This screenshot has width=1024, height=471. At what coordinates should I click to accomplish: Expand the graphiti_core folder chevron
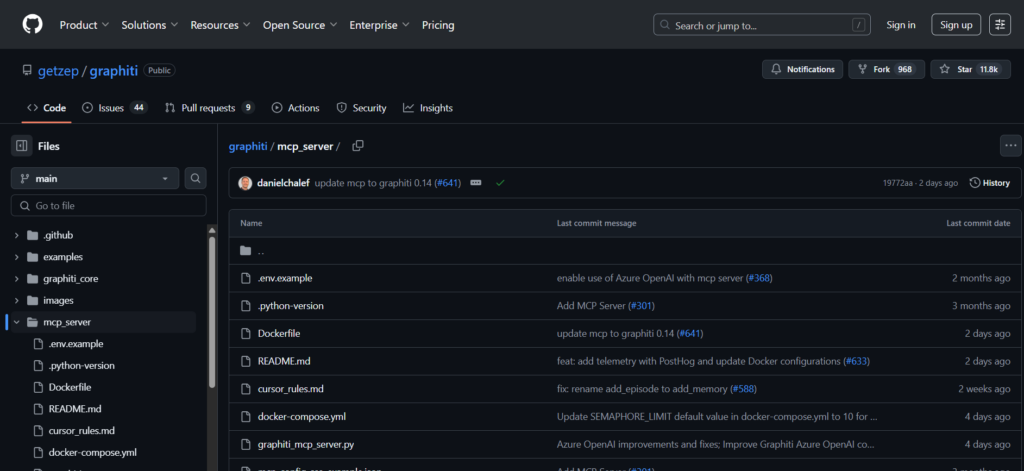16,279
